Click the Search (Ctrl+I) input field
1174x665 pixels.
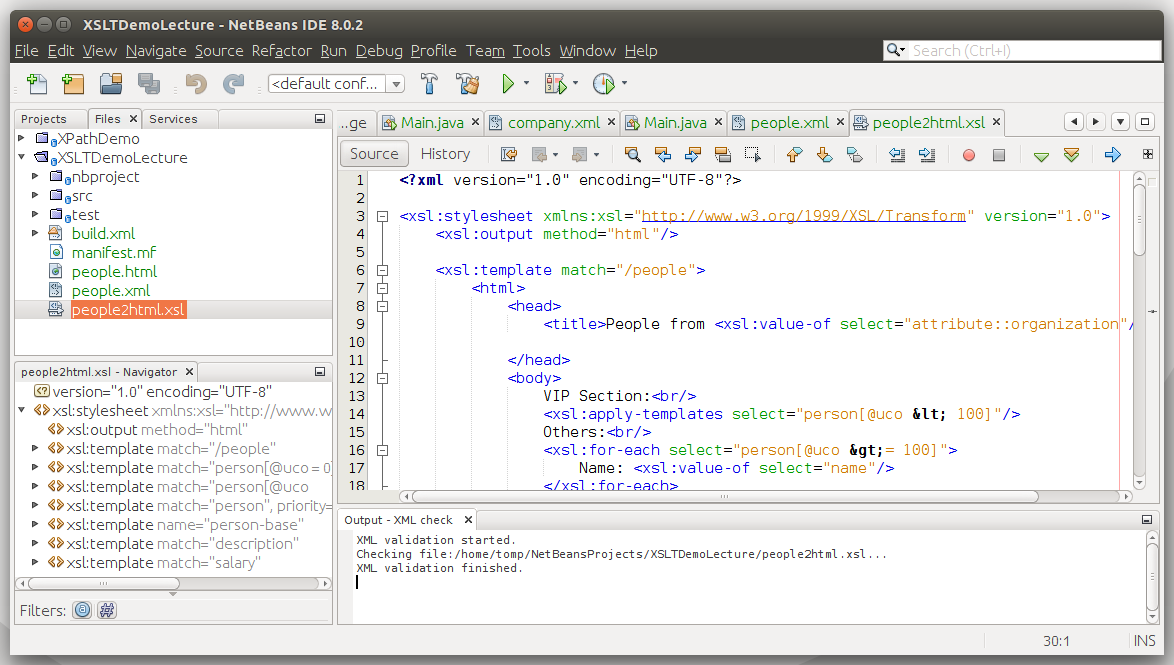pos(1035,50)
